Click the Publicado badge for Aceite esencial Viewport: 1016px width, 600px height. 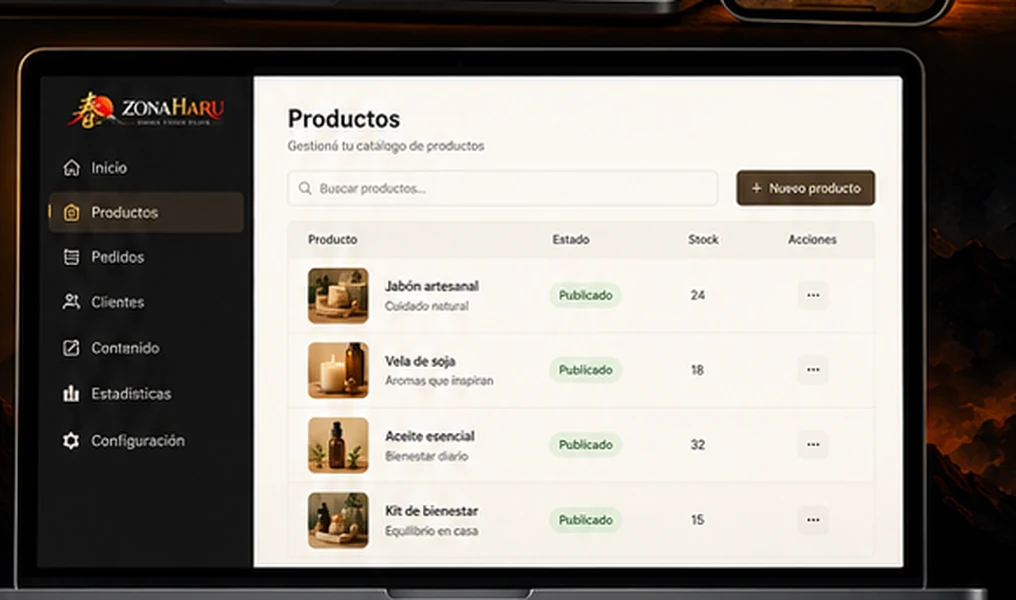(586, 444)
